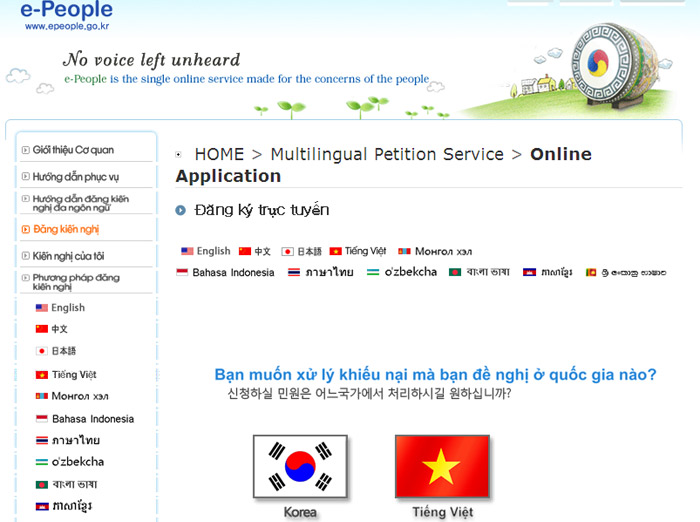Screen dimensions: 700x522
Task: Click the Uzbekistan flag in the sidebar
Action: click(42, 462)
